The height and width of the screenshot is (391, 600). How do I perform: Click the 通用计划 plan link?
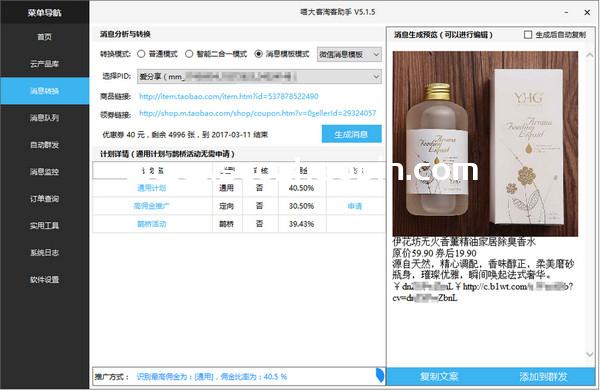(152, 188)
